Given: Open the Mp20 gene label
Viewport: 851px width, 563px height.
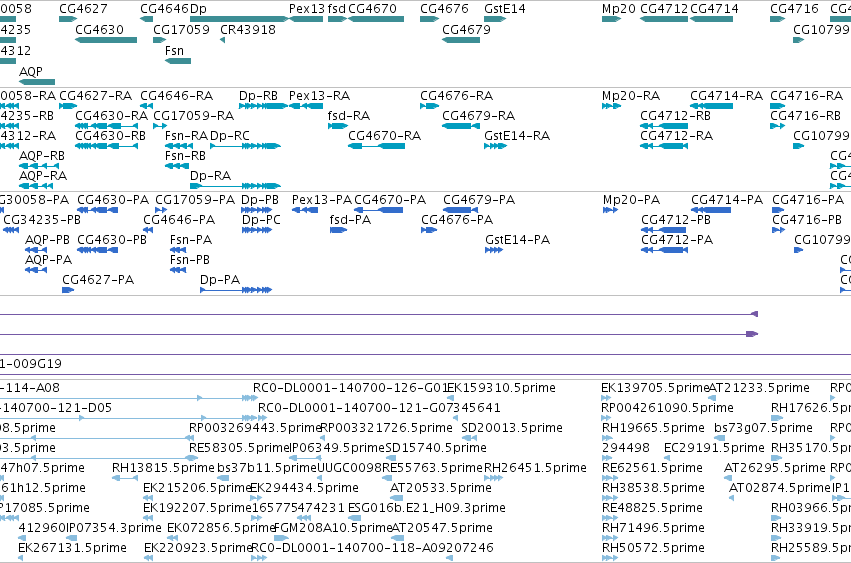Looking at the screenshot, I should (619, 9).
